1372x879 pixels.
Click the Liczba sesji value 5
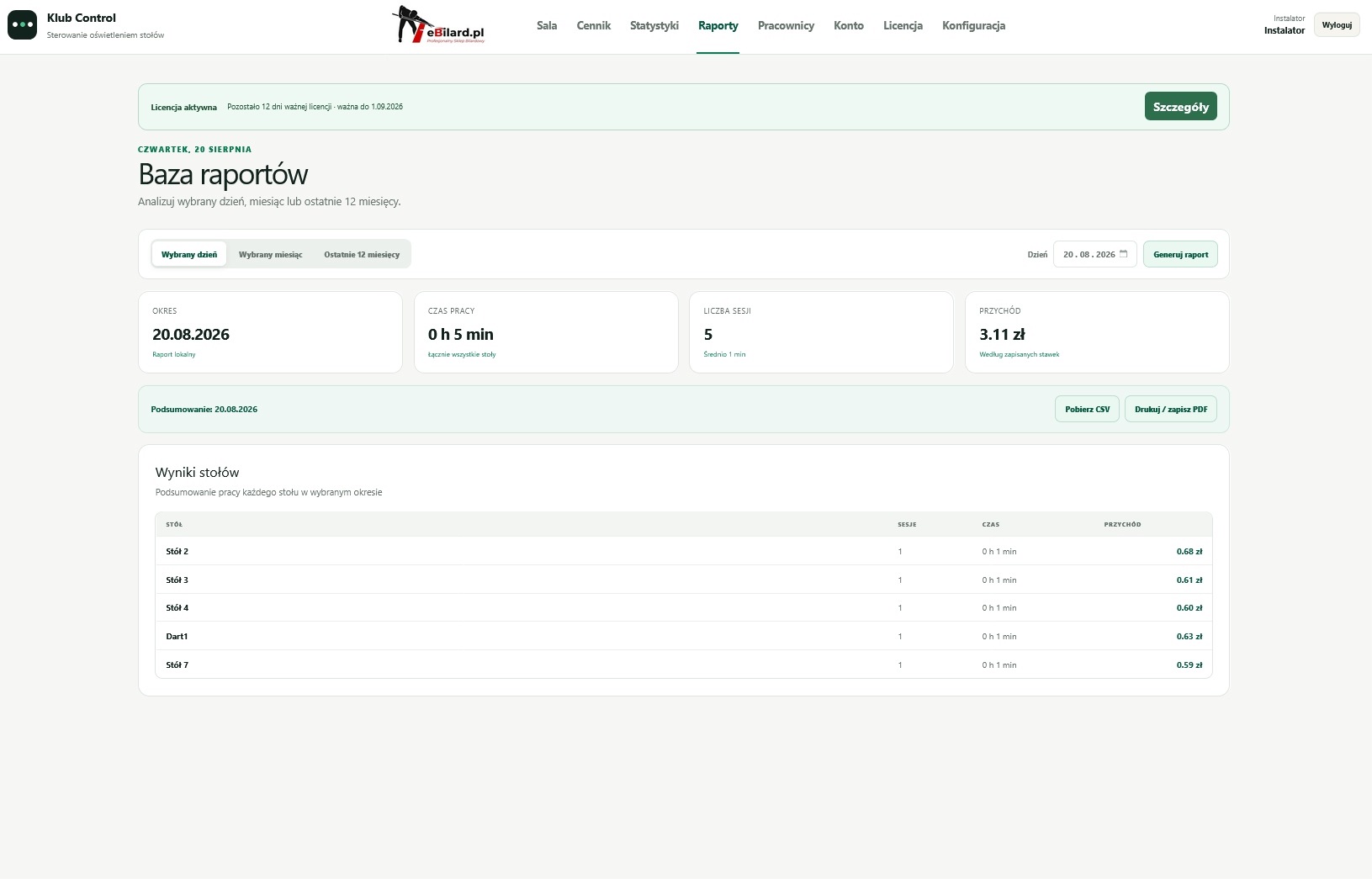[x=708, y=335]
